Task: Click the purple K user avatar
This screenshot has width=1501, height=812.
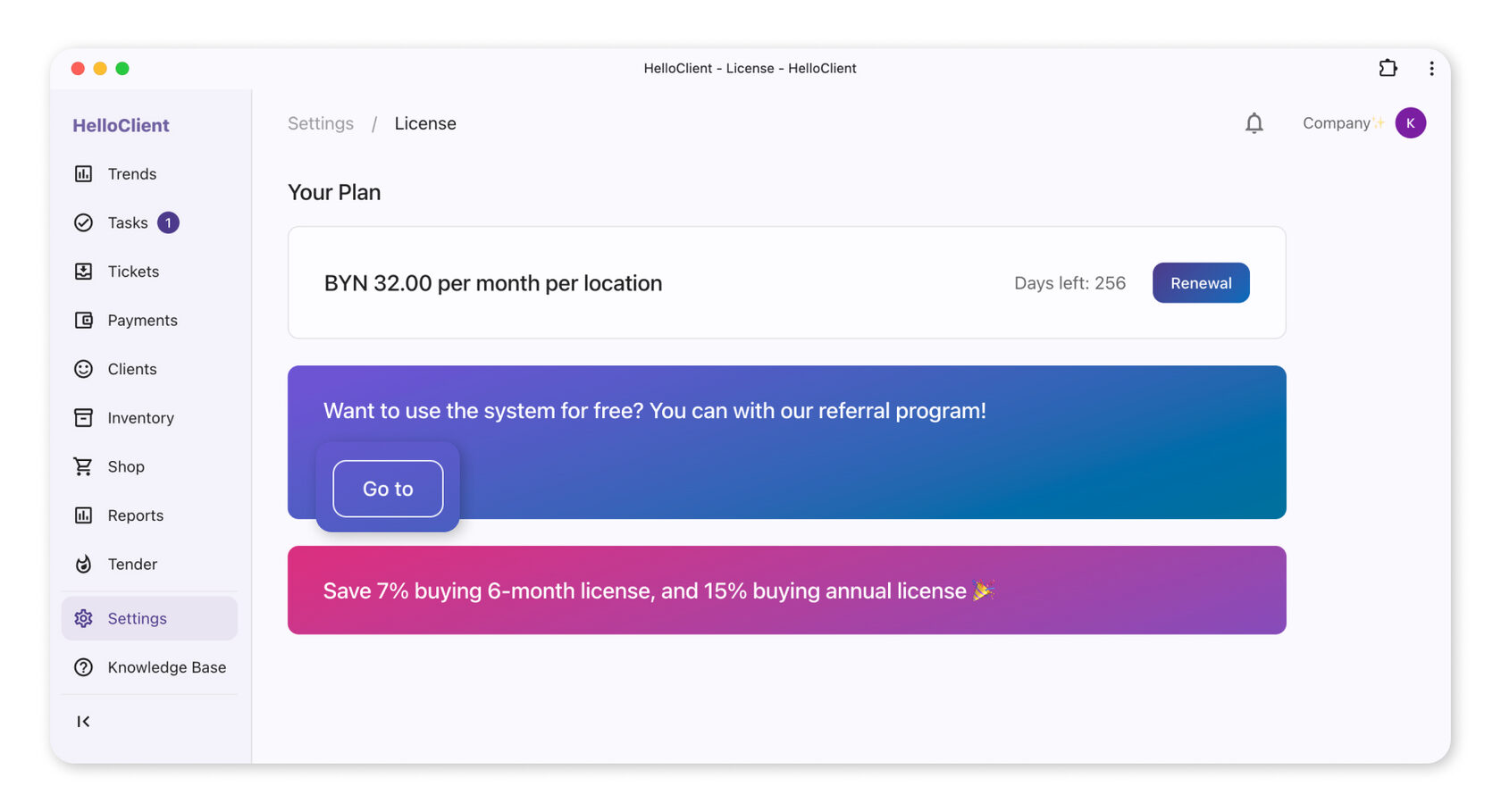Action: (1411, 123)
